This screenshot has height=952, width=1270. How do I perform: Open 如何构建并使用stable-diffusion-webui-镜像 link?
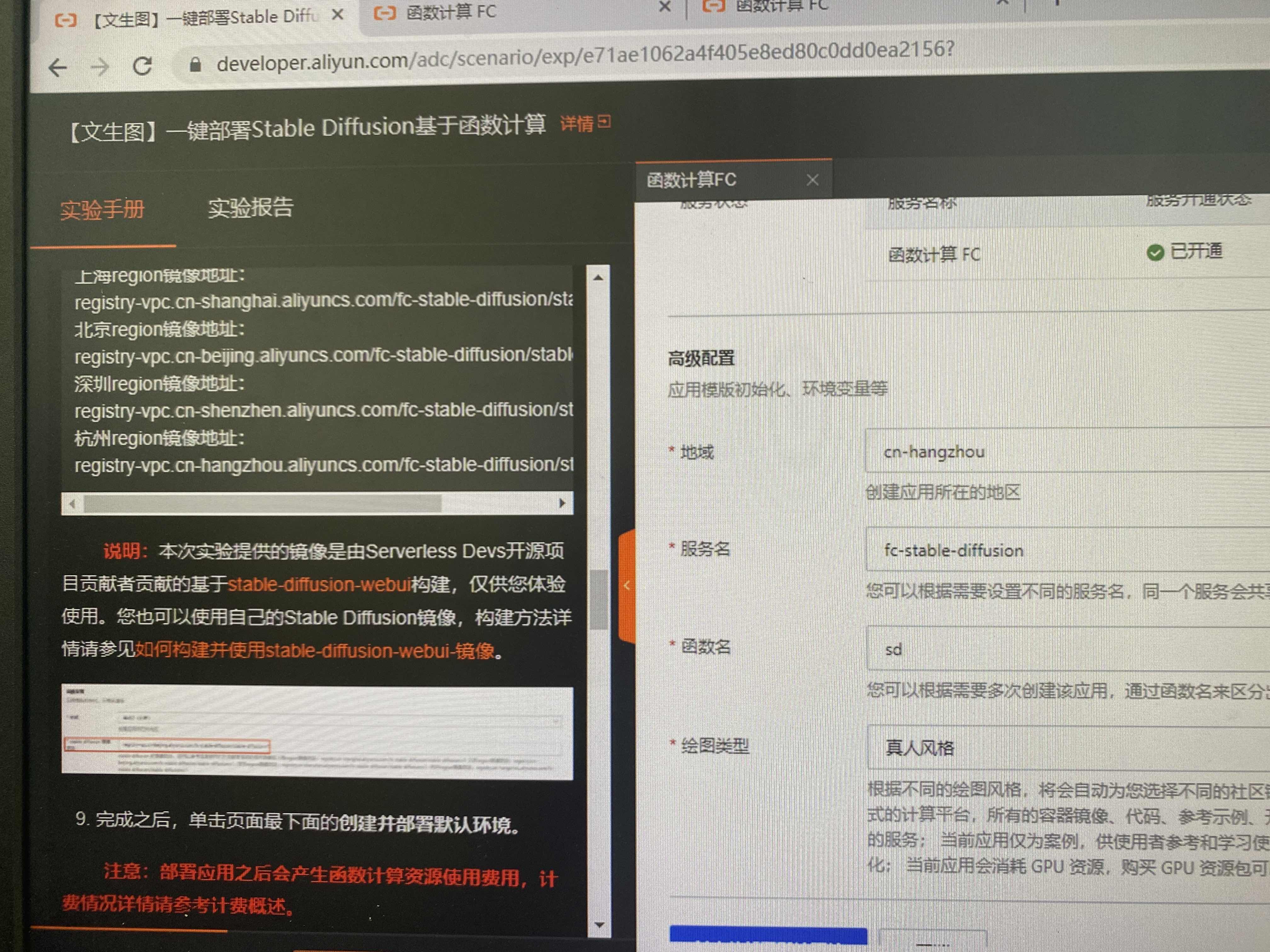[x=315, y=650]
